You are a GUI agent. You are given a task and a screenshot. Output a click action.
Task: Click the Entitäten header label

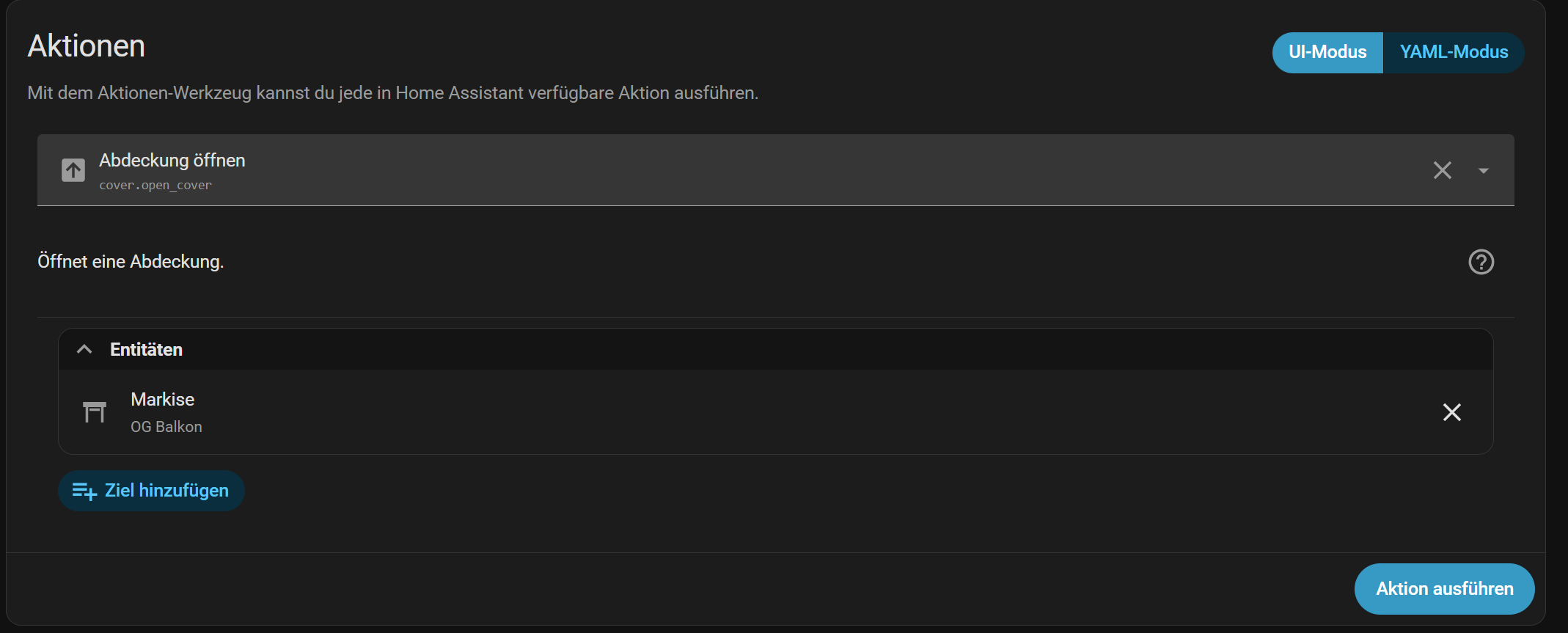pos(146,350)
